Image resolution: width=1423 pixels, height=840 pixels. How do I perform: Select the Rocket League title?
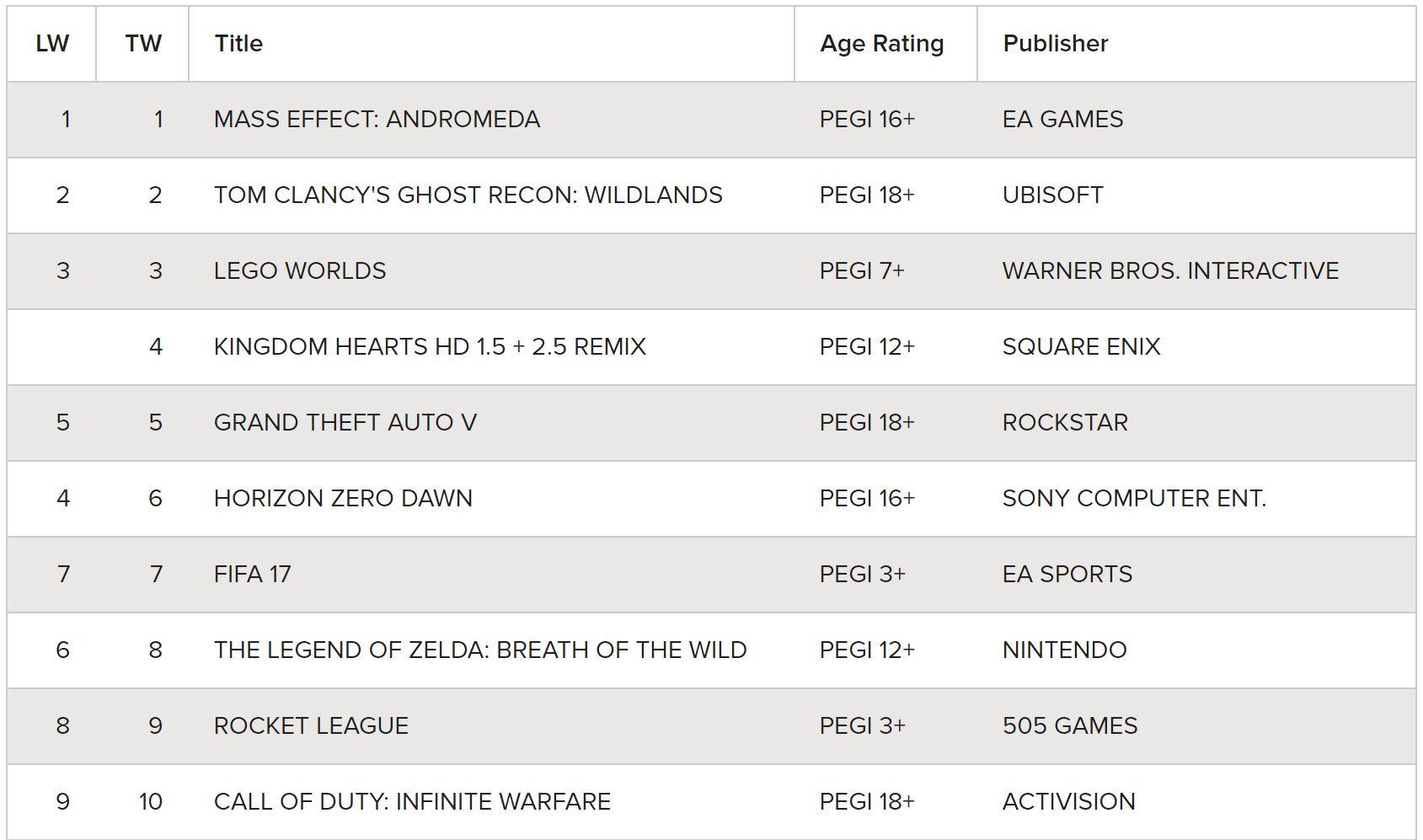tap(311, 726)
